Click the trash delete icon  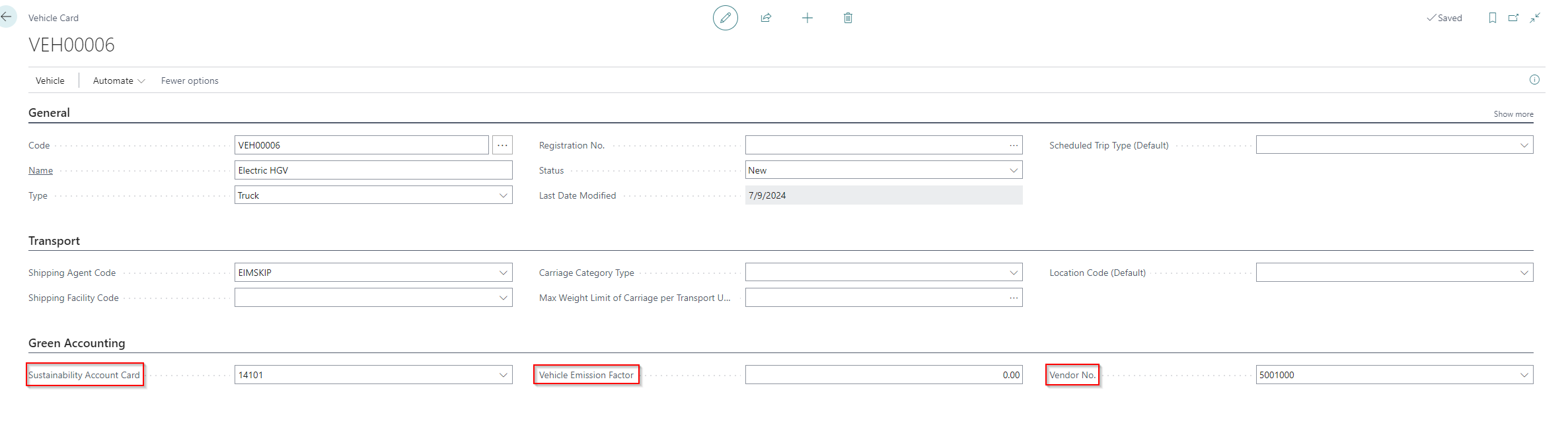click(x=848, y=18)
